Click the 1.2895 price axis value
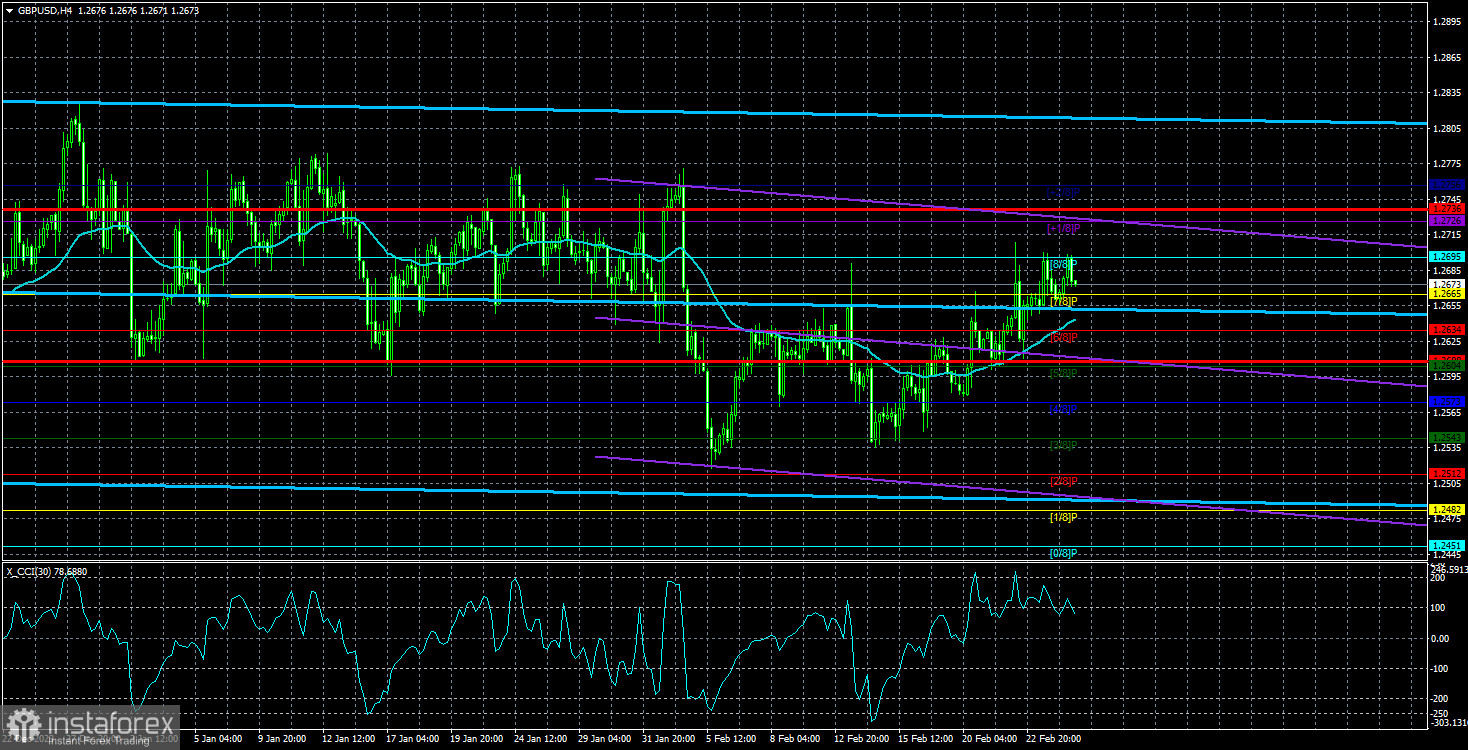The width and height of the screenshot is (1468, 750). 1448,21
